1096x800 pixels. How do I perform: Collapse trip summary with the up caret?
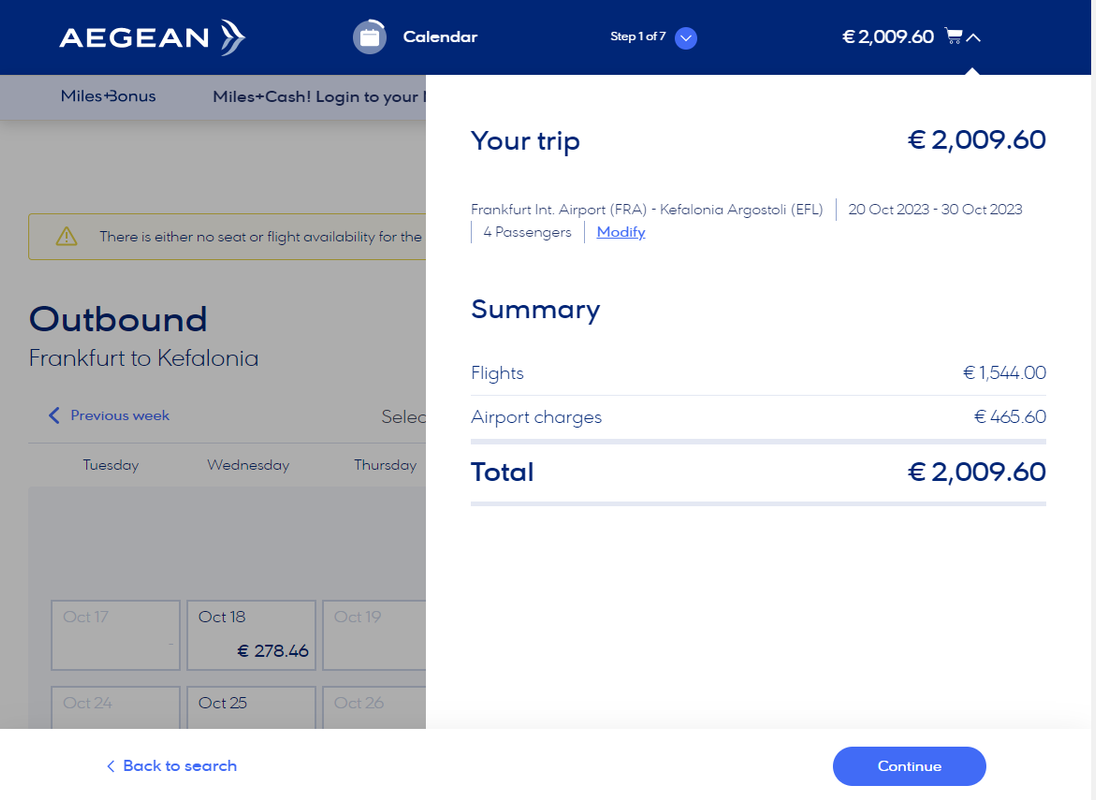pyautogui.click(x=974, y=38)
